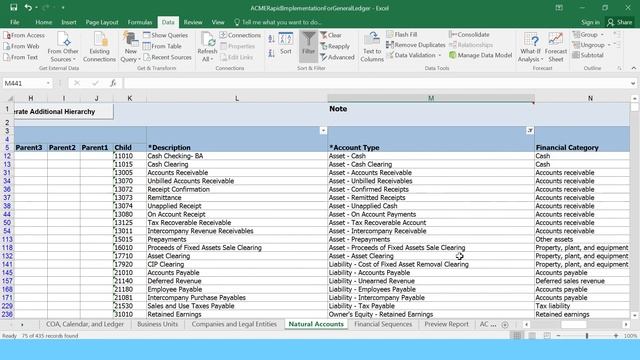Click the insert function fx icon
640x360 pixels.
point(113,83)
